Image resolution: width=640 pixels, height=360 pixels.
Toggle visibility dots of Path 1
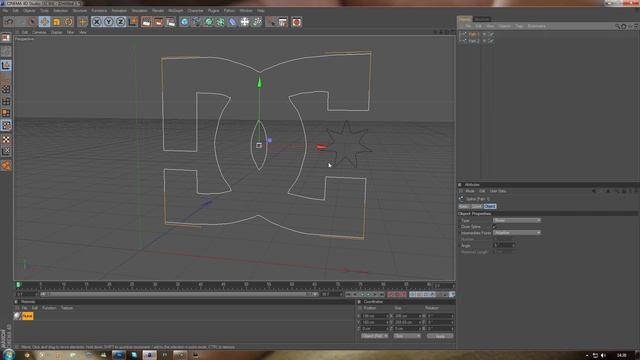[x=484, y=34]
